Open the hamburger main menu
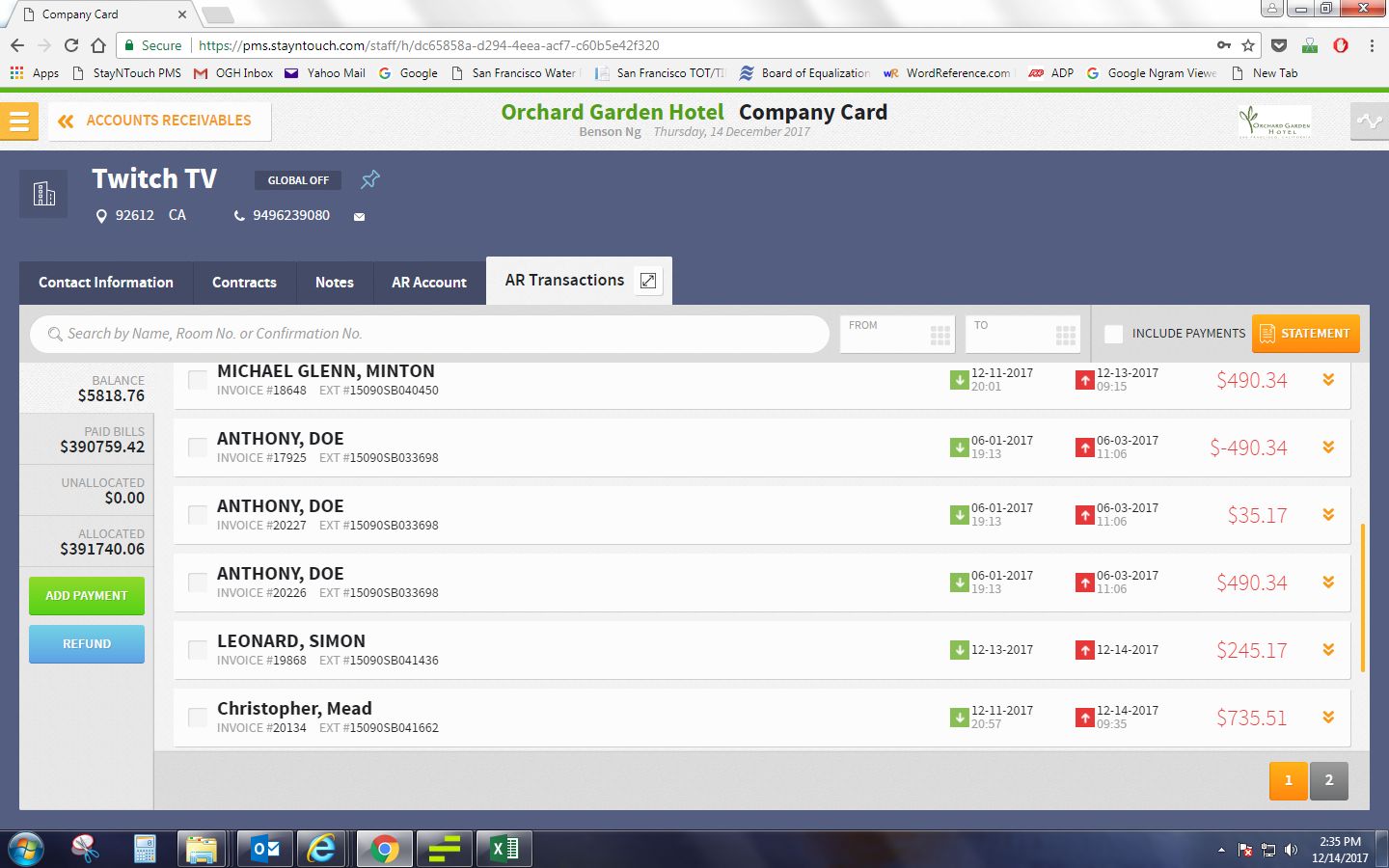Image resolution: width=1389 pixels, height=868 pixels. 18,122
